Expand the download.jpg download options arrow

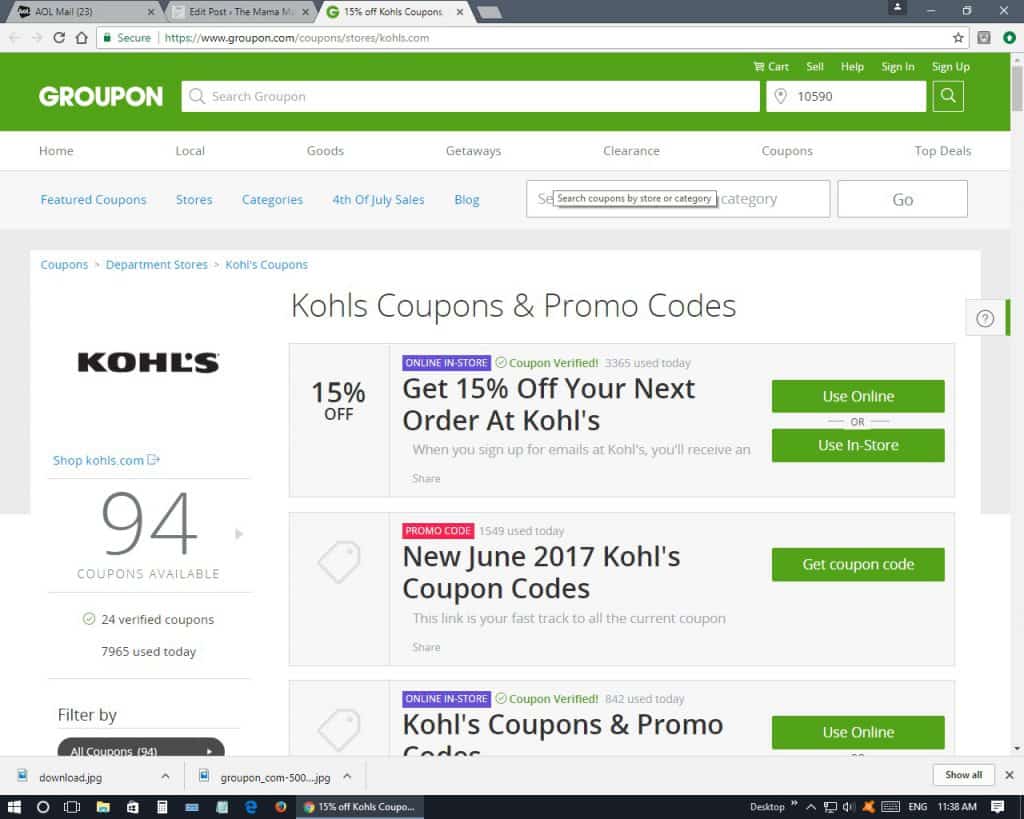[x=165, y=777]
